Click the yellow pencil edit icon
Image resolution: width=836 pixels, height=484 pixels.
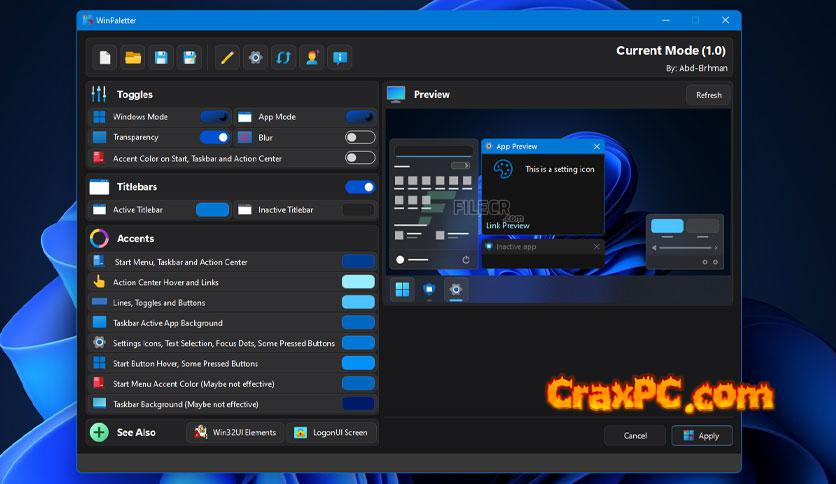[228, 58]
